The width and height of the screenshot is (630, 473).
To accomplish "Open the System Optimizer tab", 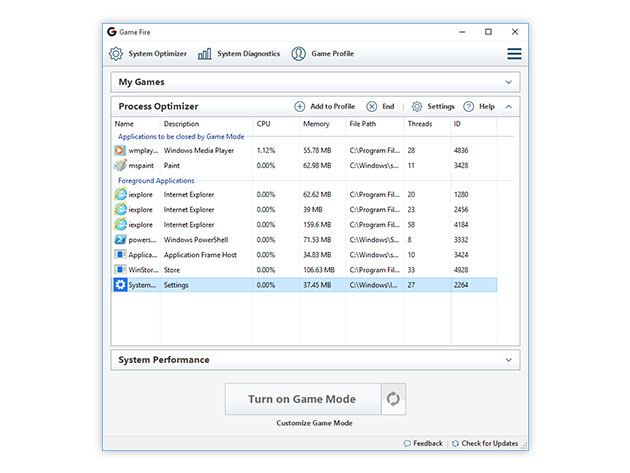I will click(x=158, y=53).
